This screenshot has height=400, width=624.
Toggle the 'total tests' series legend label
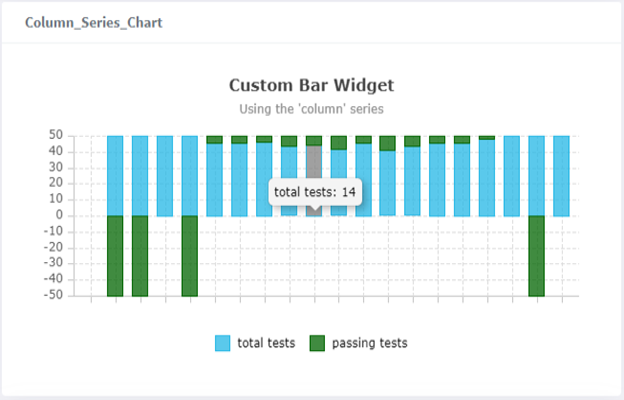[x=266, y=343]
